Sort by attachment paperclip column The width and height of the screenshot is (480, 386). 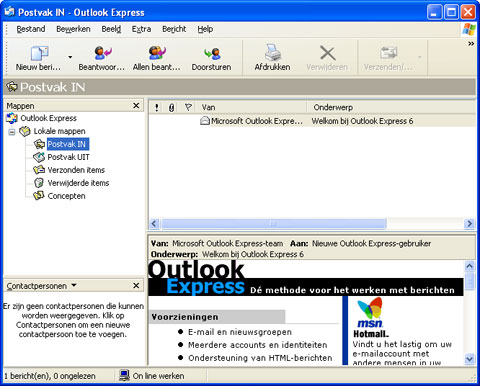click(172, 107)
